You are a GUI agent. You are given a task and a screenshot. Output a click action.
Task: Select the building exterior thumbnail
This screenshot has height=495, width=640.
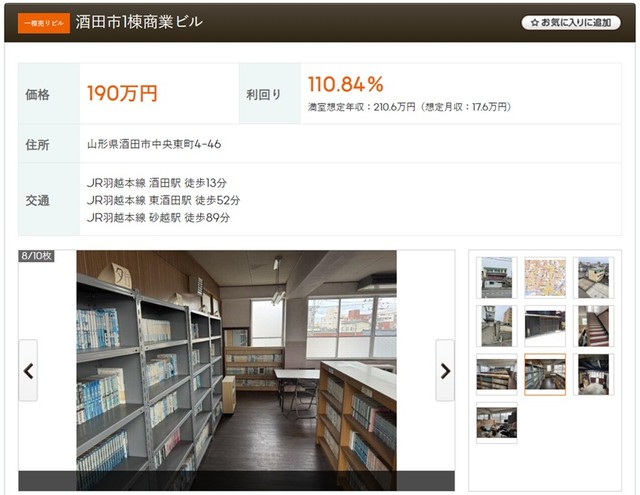[496, 277]
